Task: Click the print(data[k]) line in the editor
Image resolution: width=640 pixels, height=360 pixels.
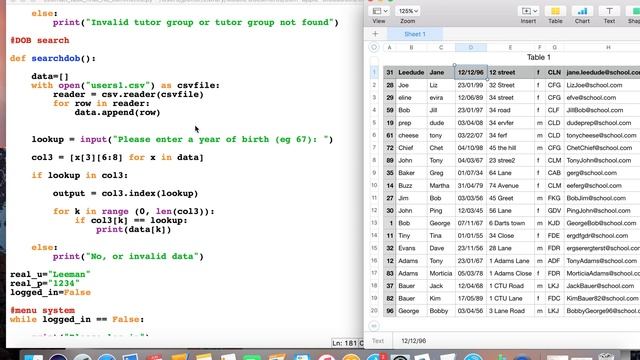Action: [133, 229]
